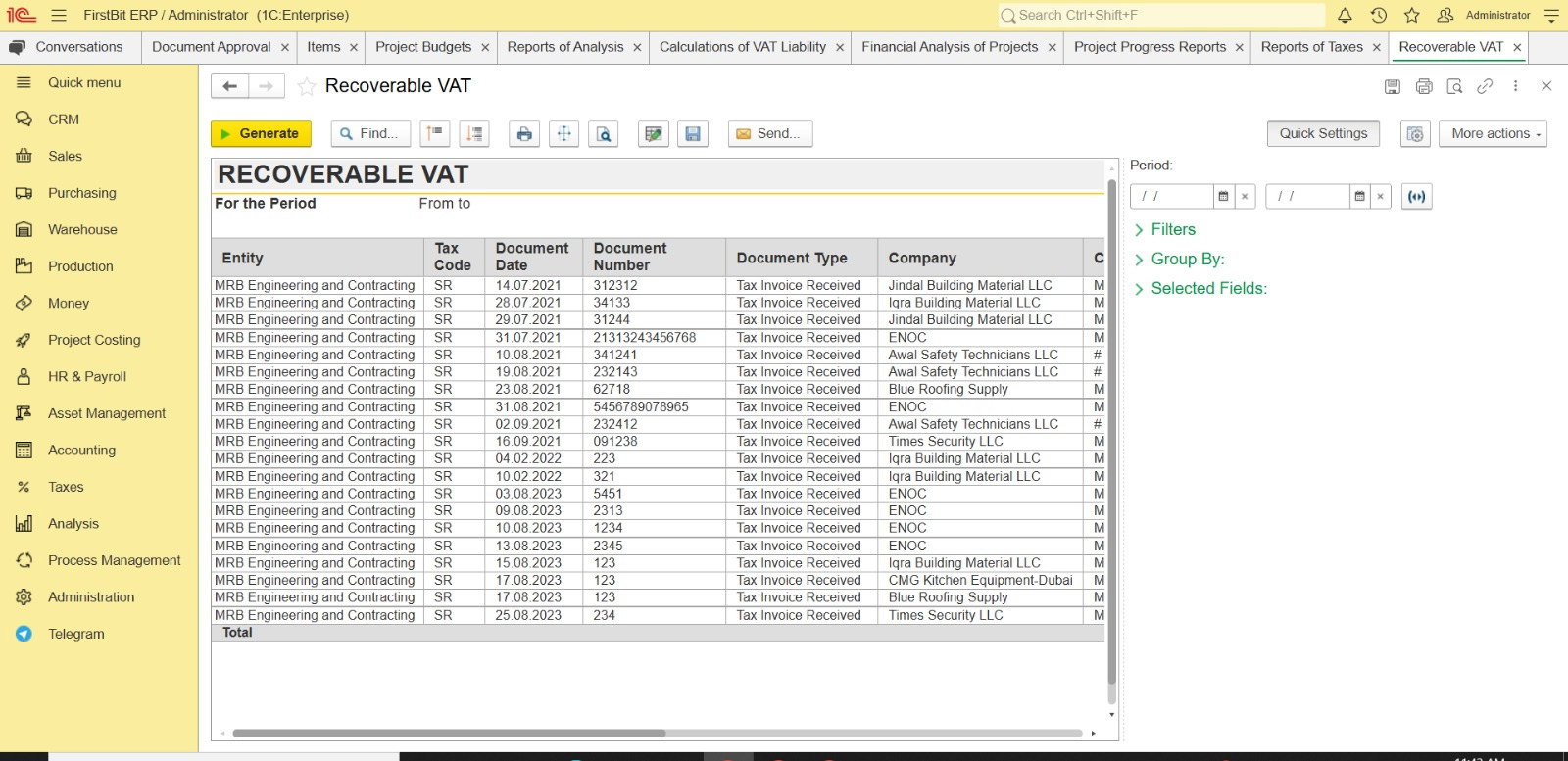Close the Financial Analysis of Projects tab

[x=1052, y=47]
